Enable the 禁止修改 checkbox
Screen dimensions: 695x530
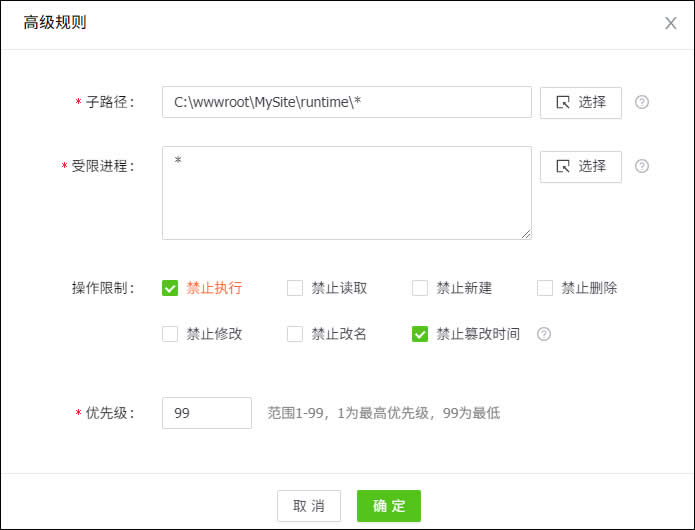170,334
